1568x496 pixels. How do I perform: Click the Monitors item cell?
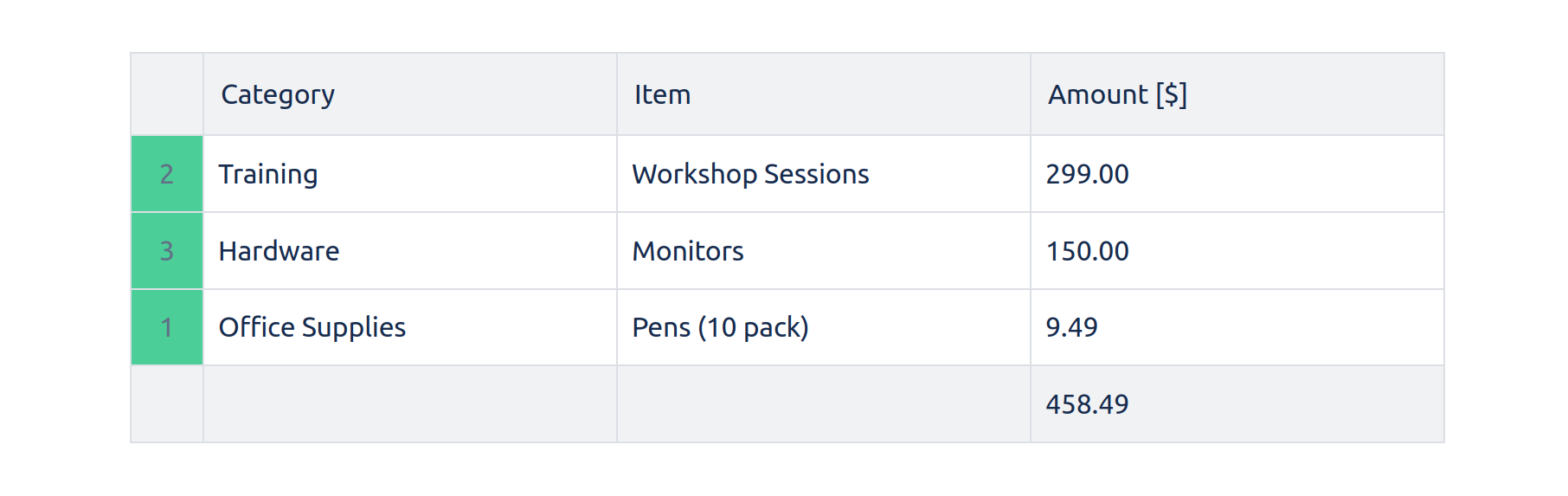coord(688,251)
